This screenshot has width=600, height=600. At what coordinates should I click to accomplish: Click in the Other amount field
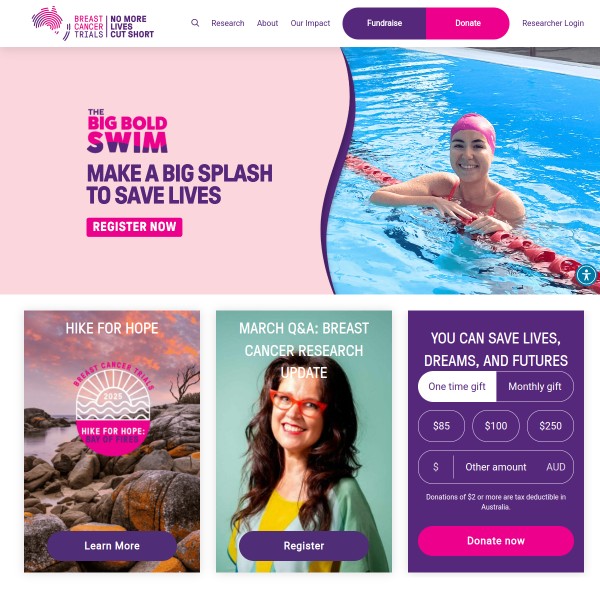pyautogui.click(x=496, y=467)
